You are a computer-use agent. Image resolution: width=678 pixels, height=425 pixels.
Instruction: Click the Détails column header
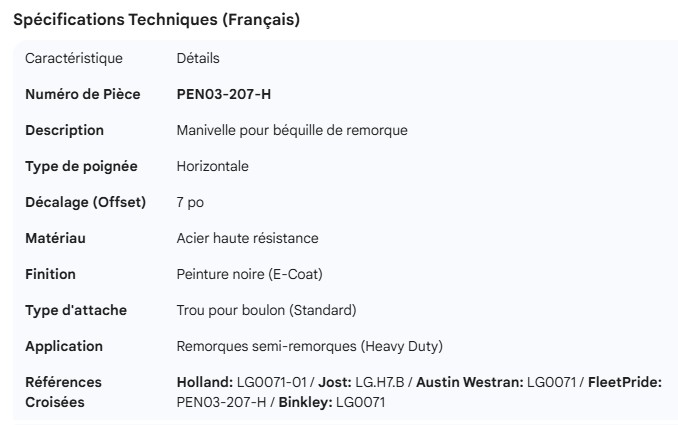click(198, 59)
